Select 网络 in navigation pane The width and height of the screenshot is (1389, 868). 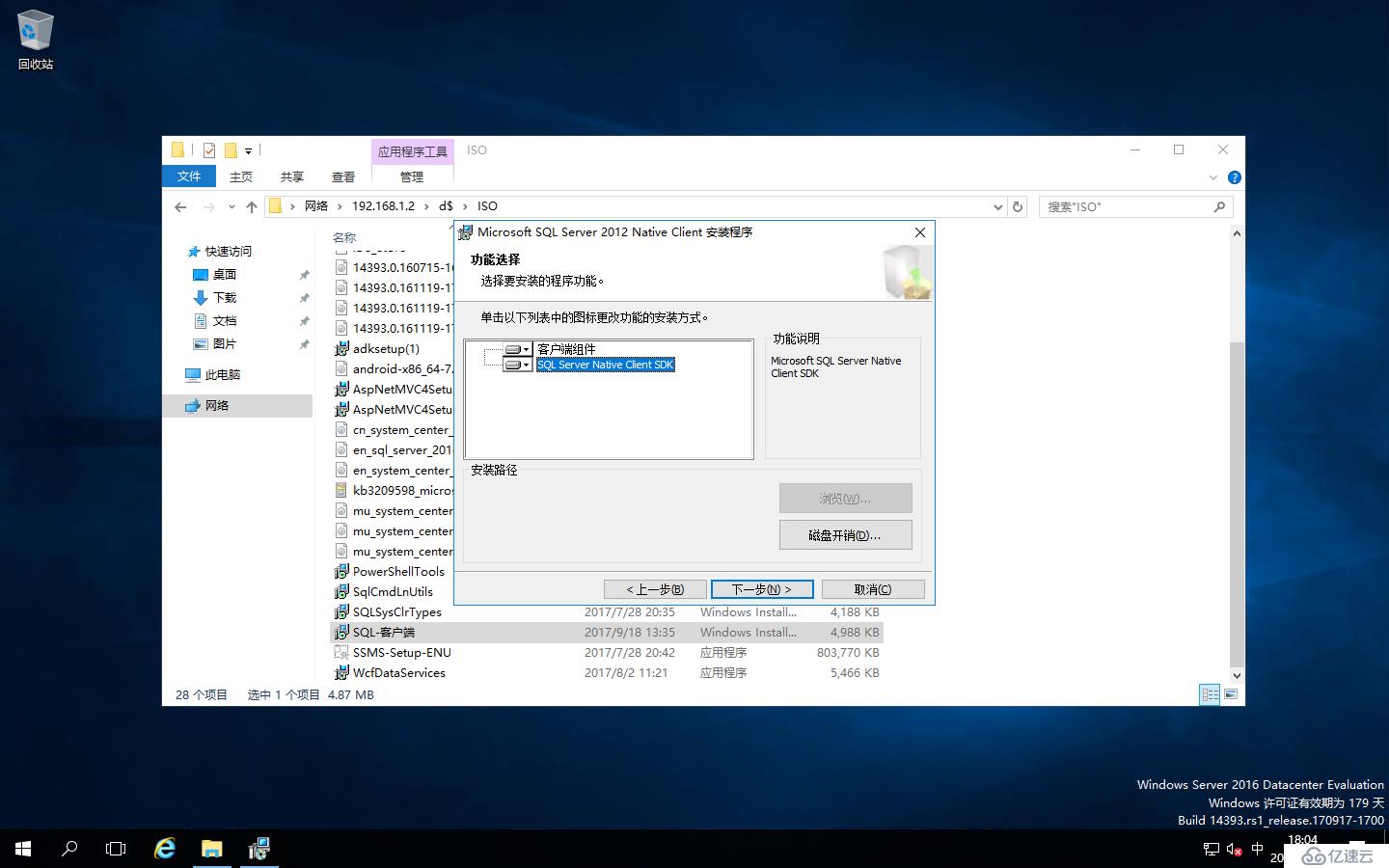[237, 406]
